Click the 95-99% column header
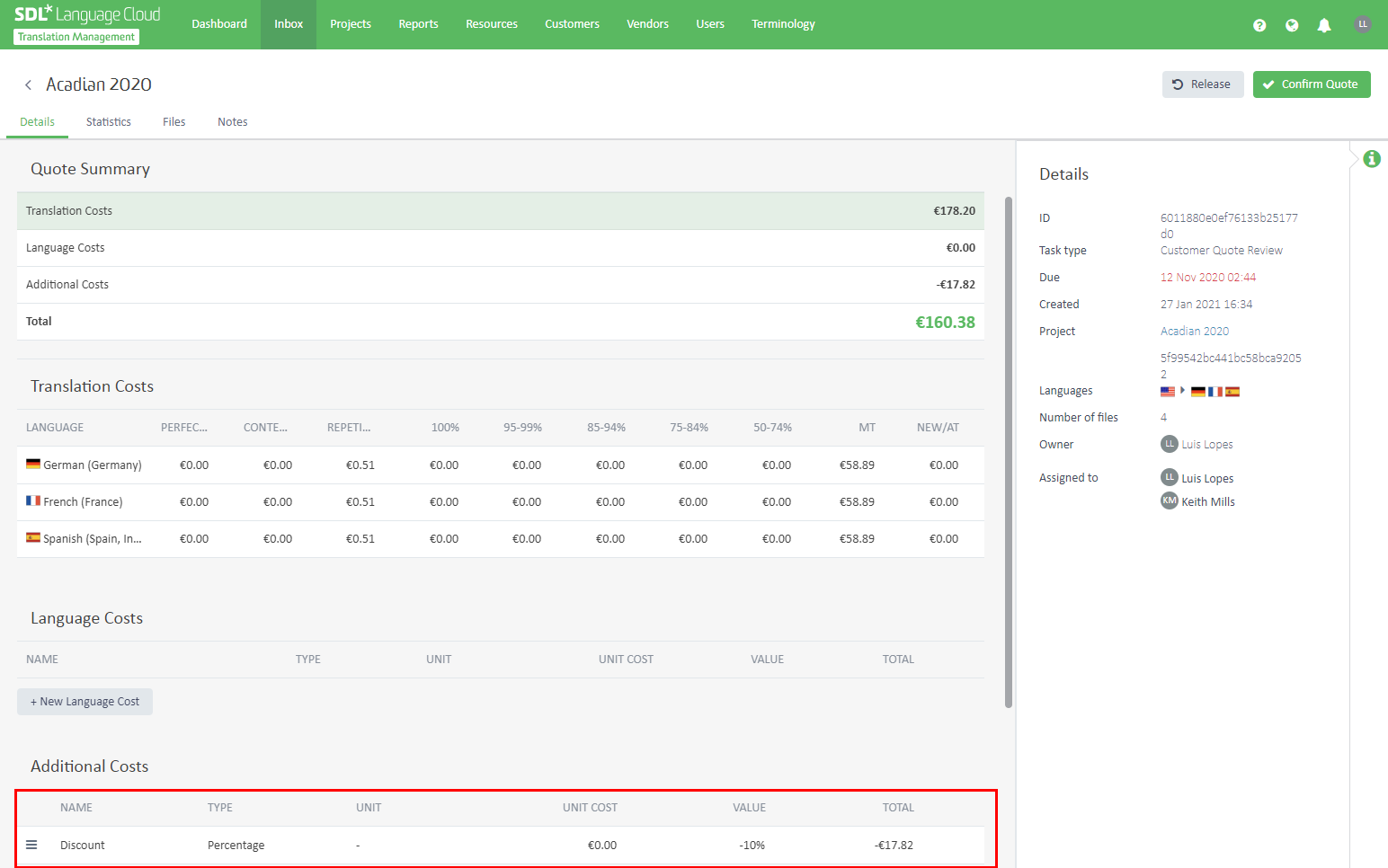 pyautogui.click(x=522, y=428)
